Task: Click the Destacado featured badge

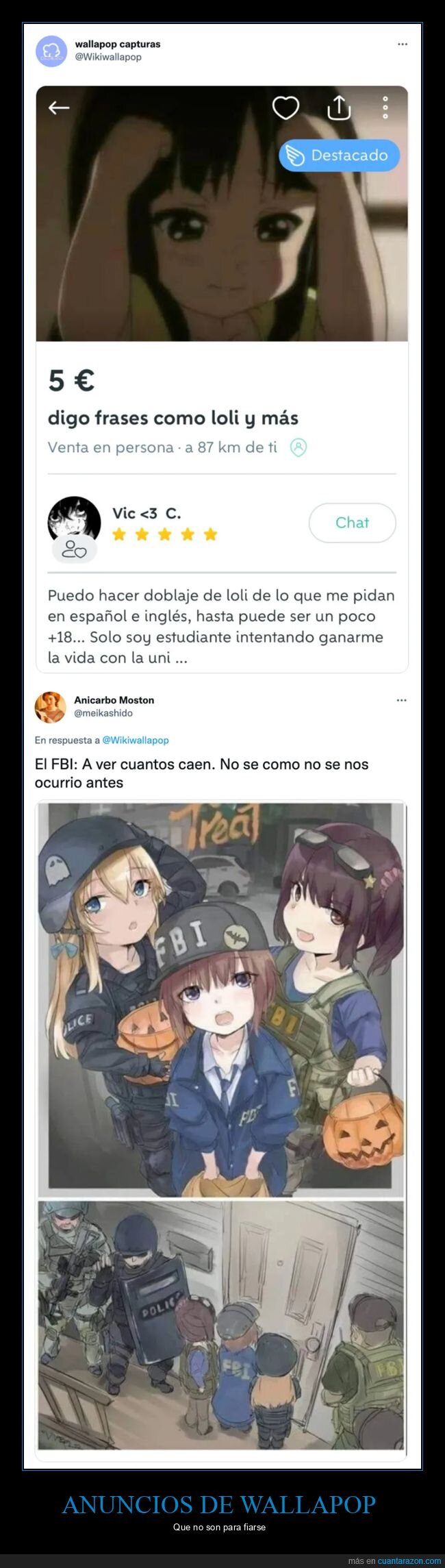Action: (339, 155)
